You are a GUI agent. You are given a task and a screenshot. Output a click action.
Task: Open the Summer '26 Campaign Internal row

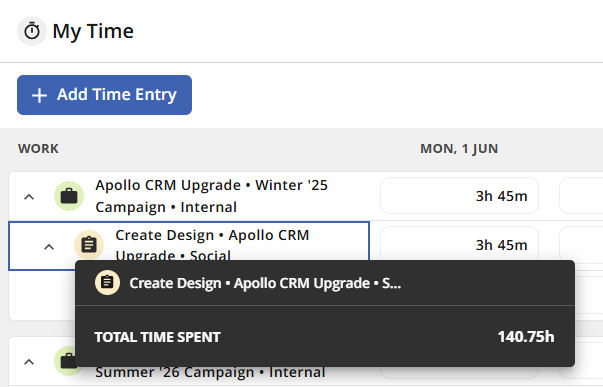click(x=210, y=372)
